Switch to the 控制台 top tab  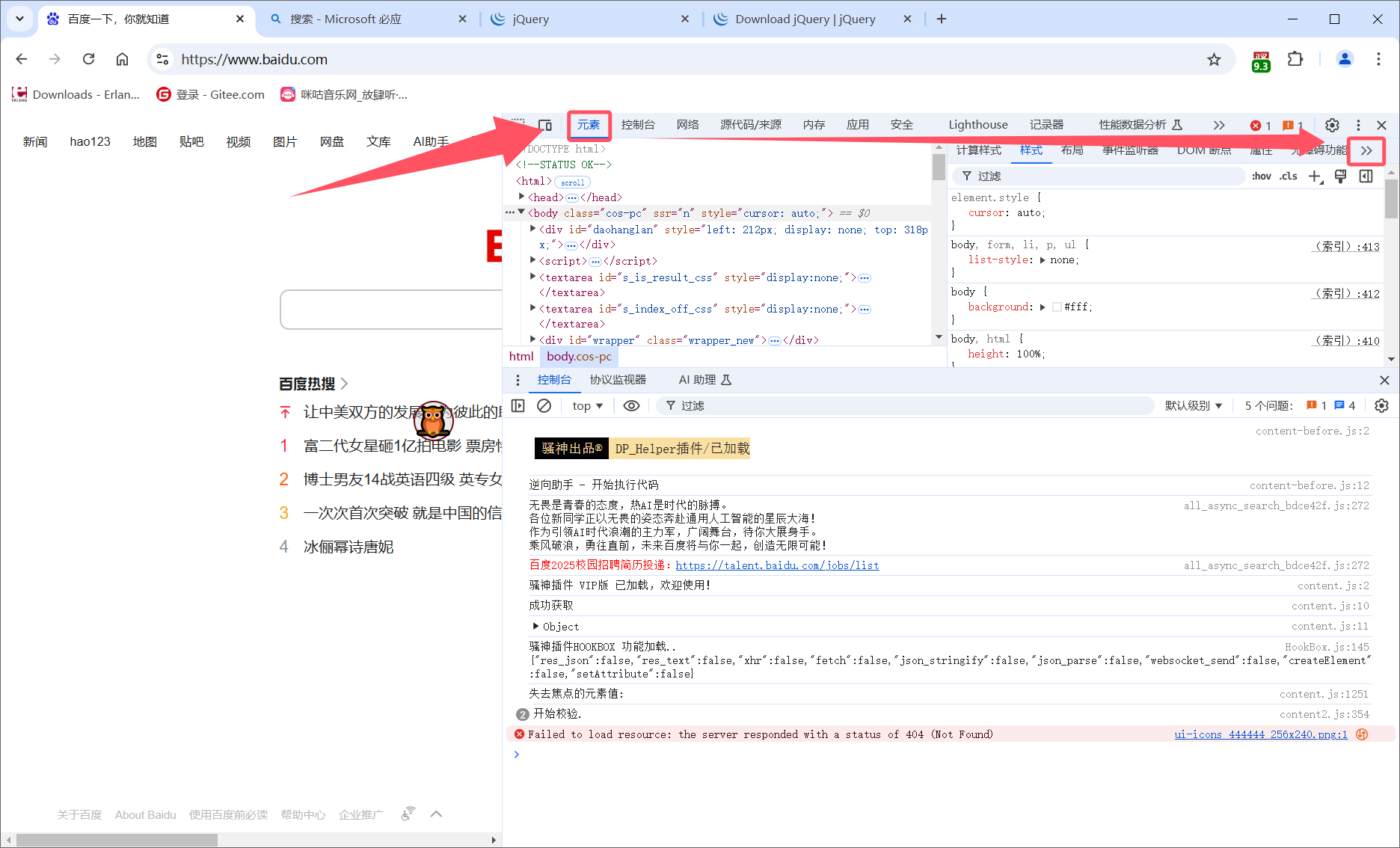pyautogui.click(x=638, y=125)
